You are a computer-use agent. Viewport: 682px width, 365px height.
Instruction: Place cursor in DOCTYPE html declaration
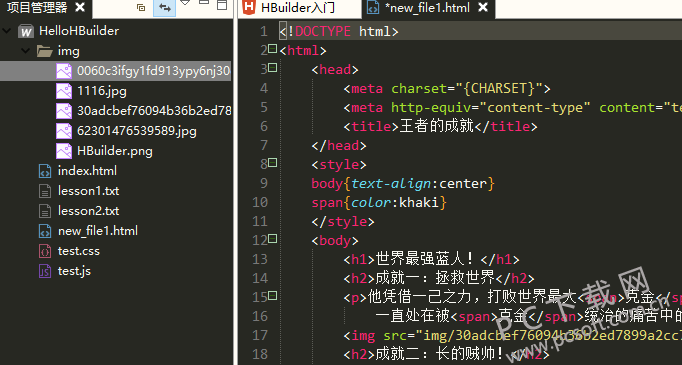coord(339,32)
